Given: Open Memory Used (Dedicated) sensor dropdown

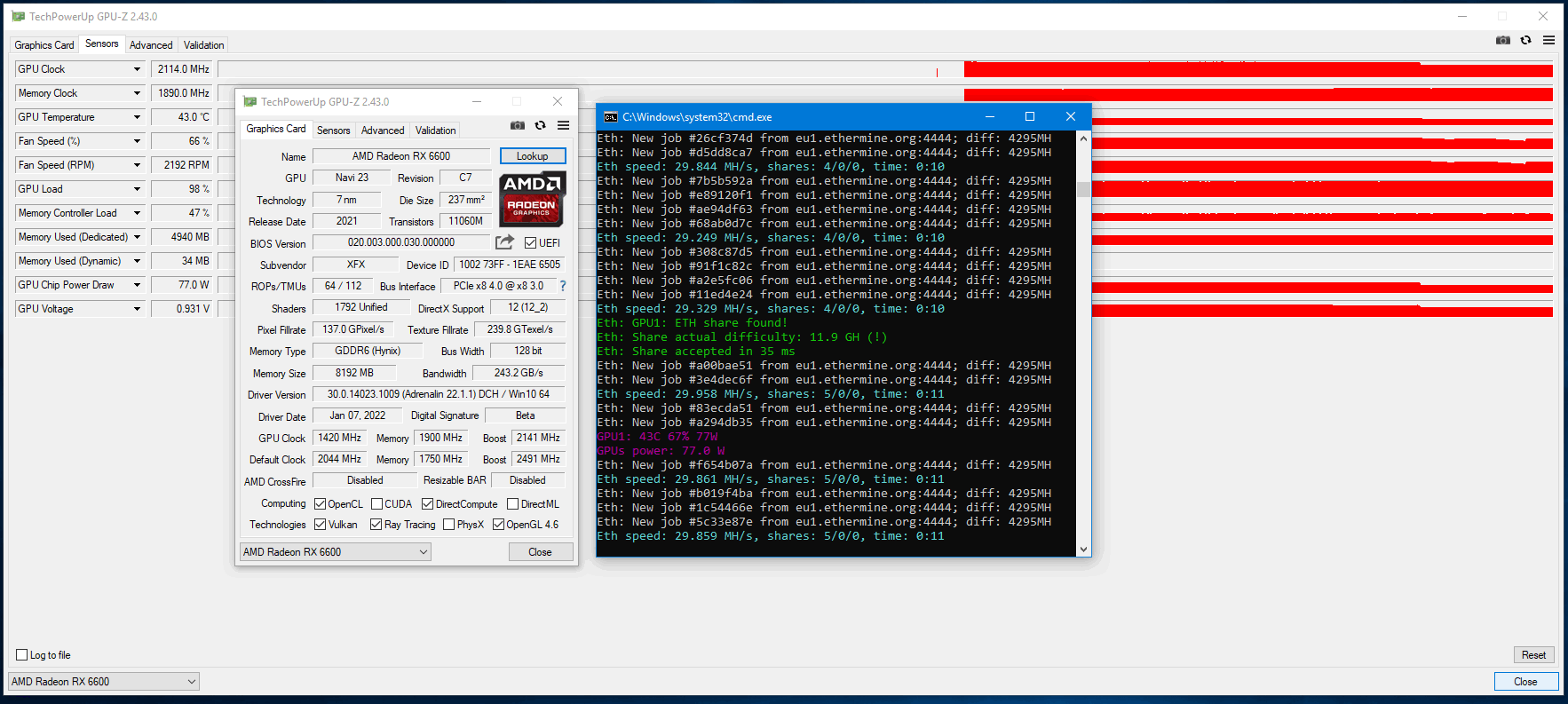Looking at the screenshot, I should pyautogui.click(x=137, y=237).
